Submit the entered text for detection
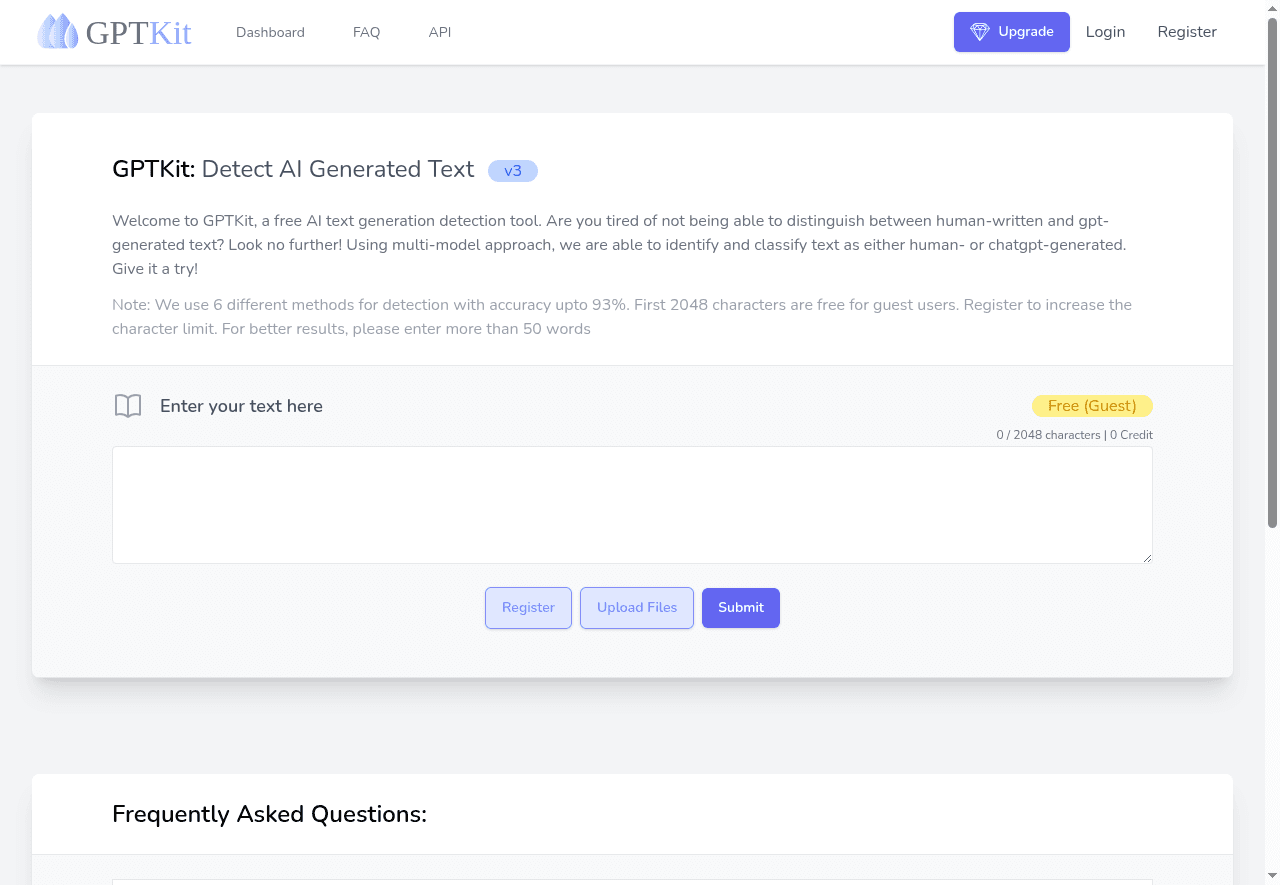1280x885 pixels. [740, 607]
